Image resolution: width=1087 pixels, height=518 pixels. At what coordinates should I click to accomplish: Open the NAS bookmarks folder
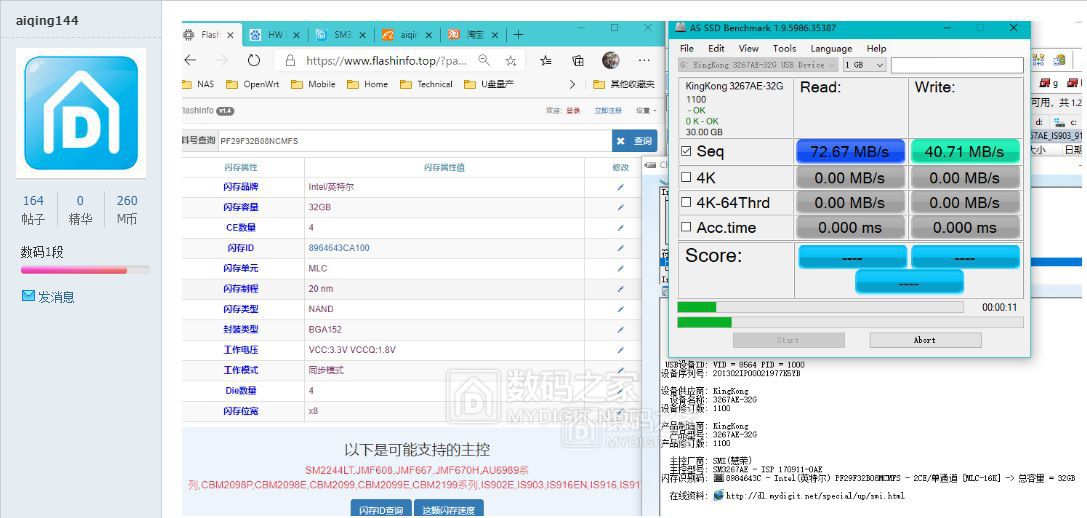(x=199, y=85)
